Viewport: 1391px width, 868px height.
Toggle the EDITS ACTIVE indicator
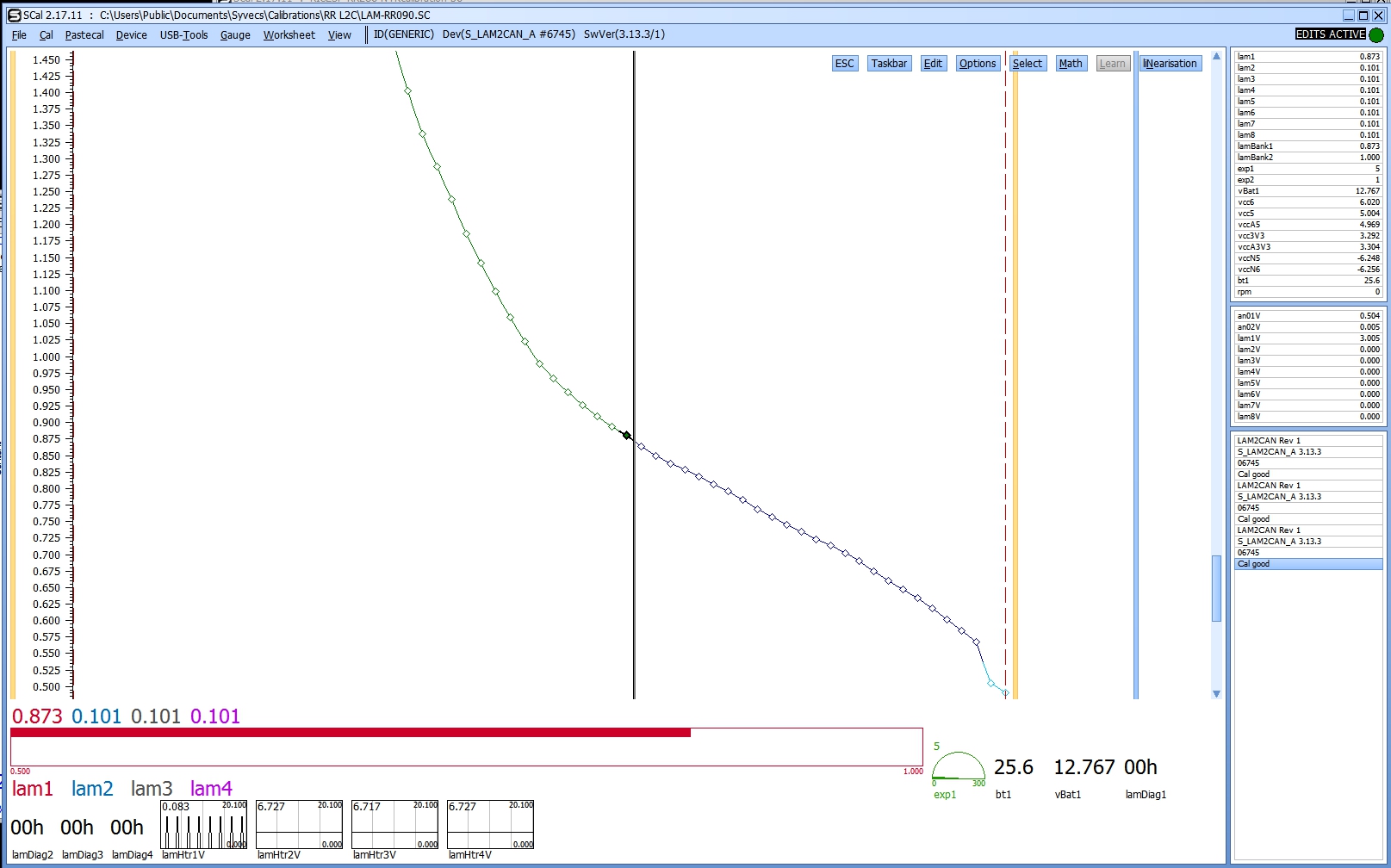click(x=1330, y=34)
